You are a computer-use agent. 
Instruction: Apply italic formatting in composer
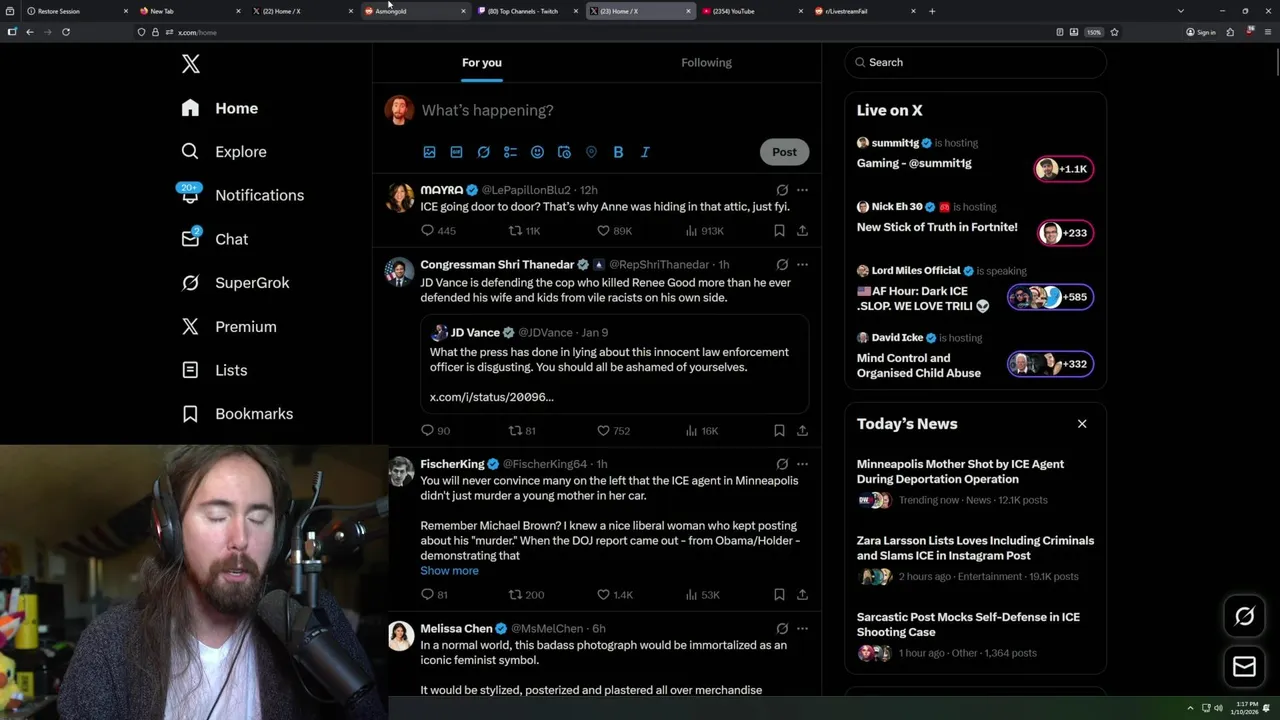645,152
